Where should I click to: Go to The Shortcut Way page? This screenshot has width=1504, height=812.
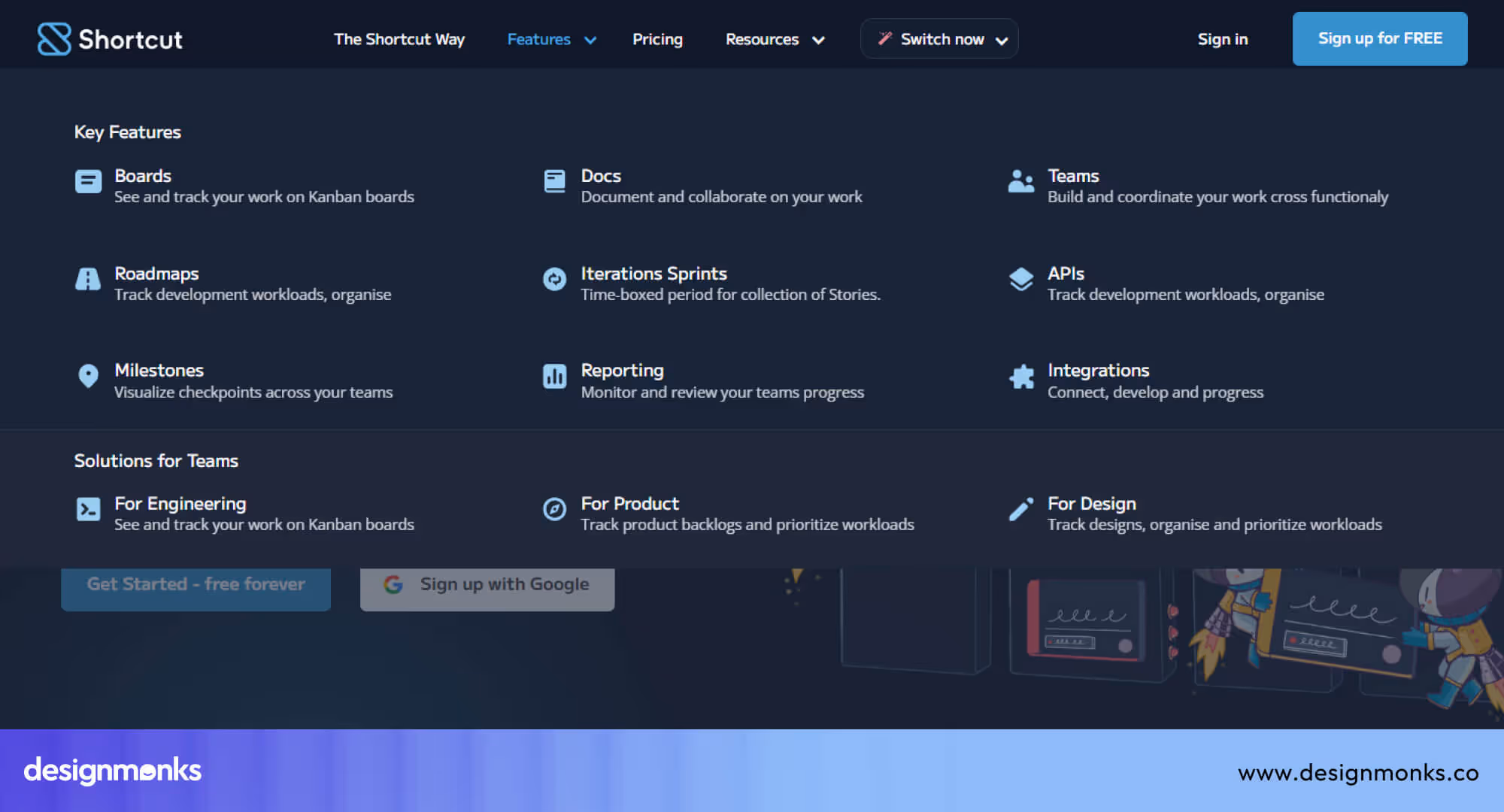click(x=399, y=39)
